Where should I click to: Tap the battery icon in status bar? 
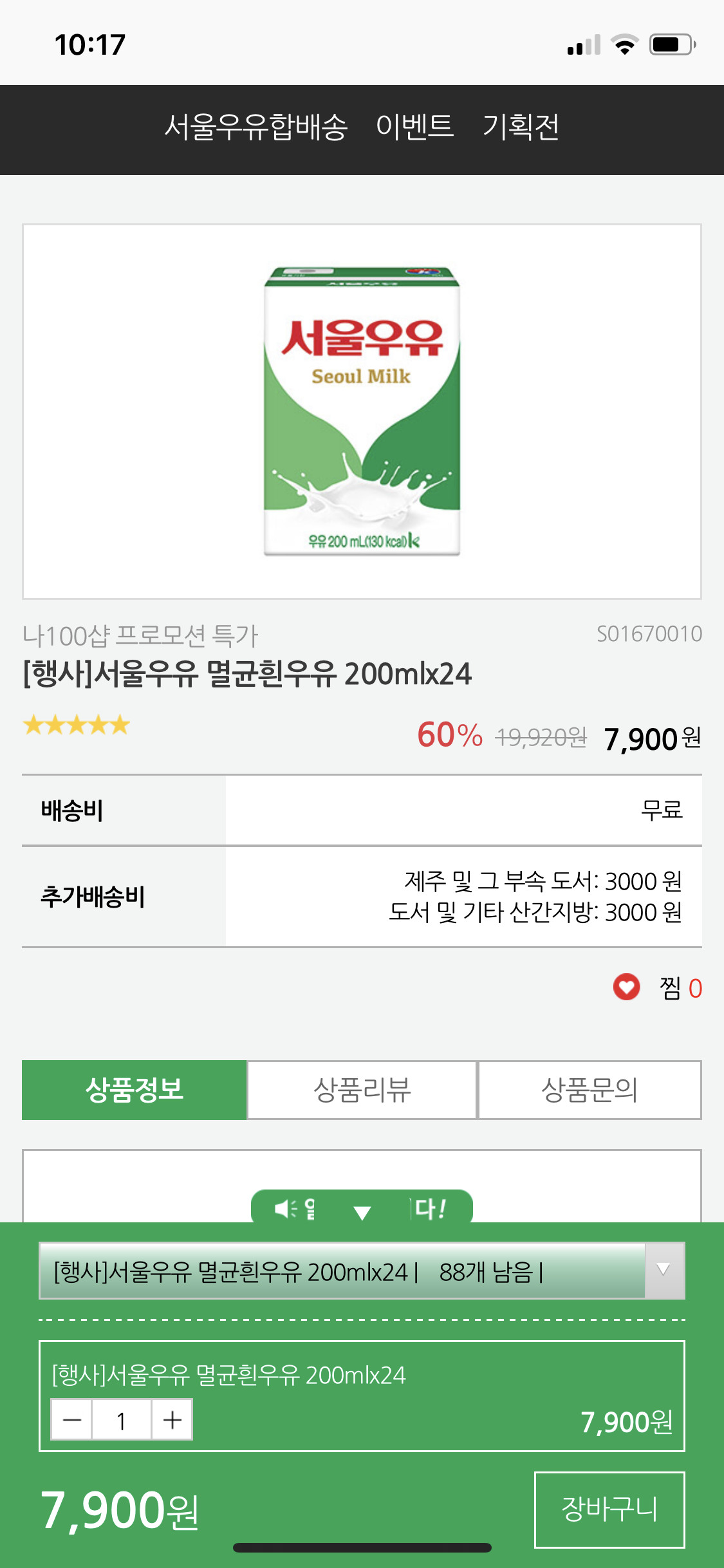[672, 45]
